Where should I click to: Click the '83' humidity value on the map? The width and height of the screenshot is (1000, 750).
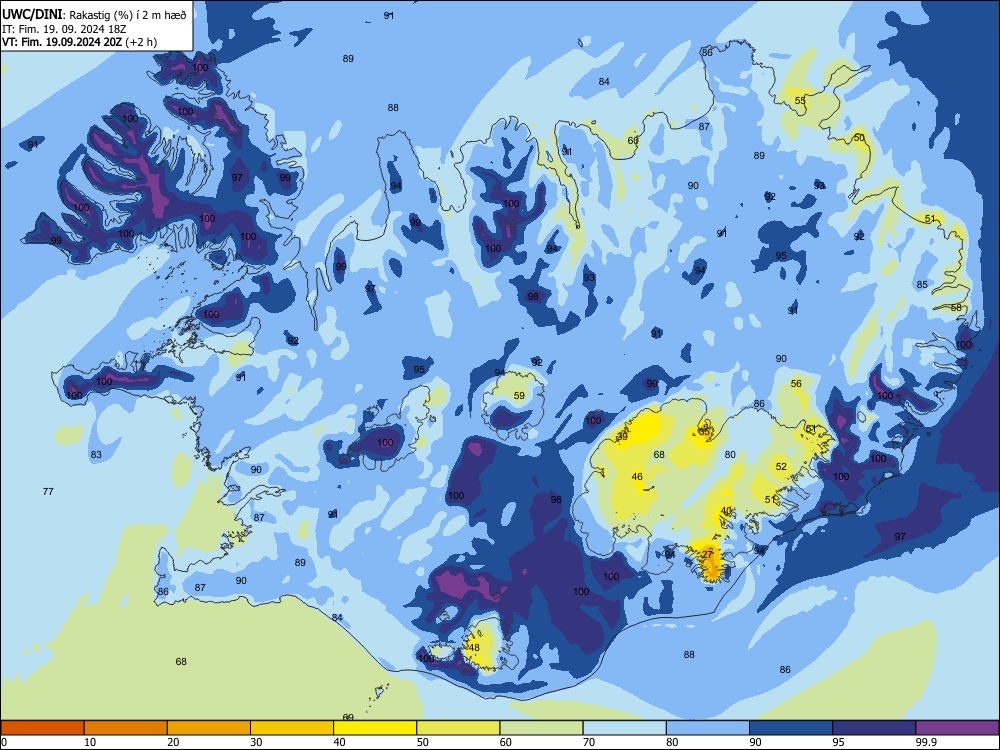coord(96,455)
